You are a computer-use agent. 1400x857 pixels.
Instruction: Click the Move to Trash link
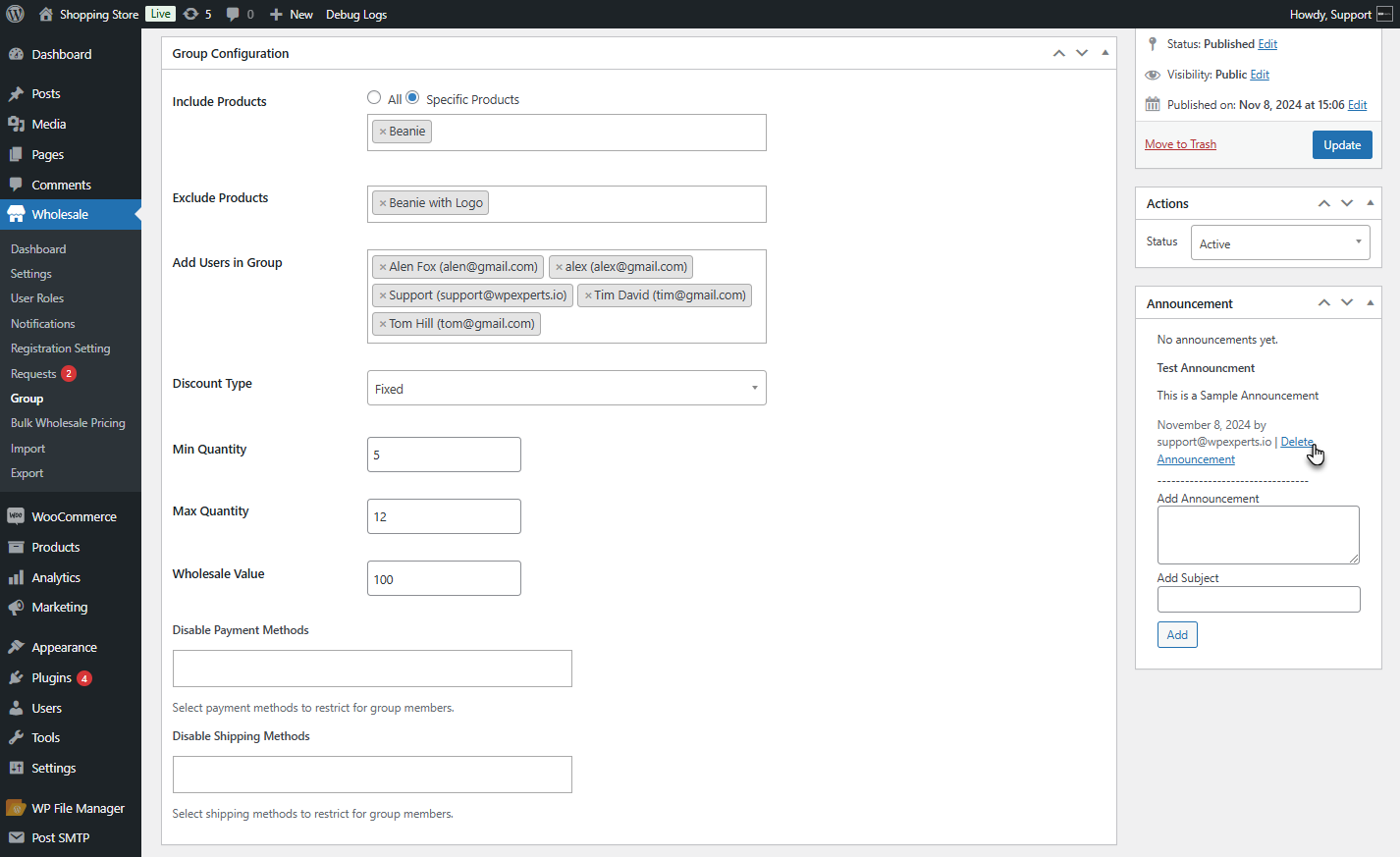[1180, 144]
